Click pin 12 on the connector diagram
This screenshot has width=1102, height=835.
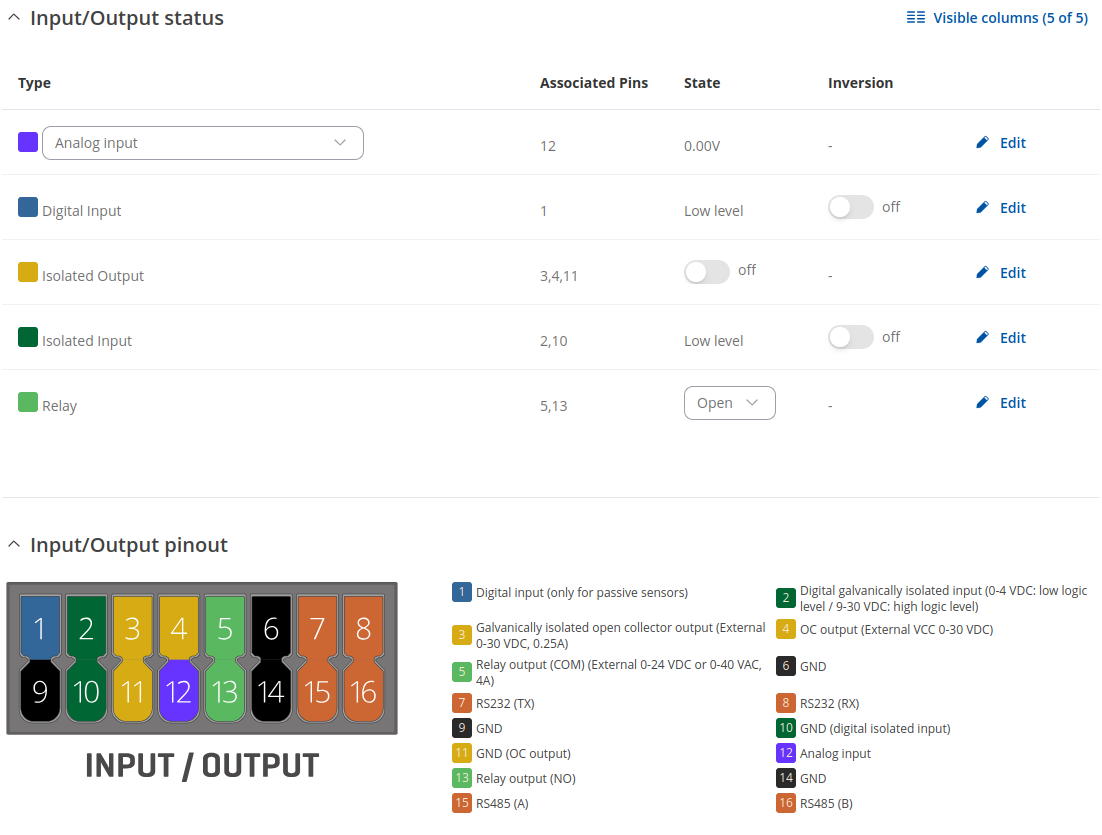click(x=178, y=690)
